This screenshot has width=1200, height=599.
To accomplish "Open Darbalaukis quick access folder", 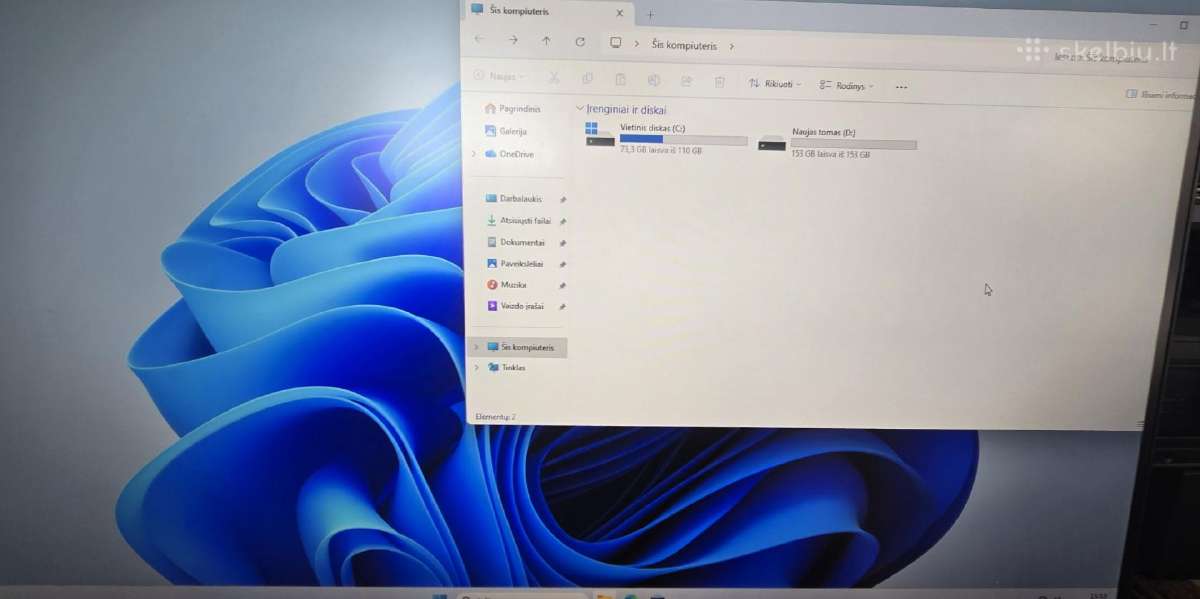I will [514, 199].
